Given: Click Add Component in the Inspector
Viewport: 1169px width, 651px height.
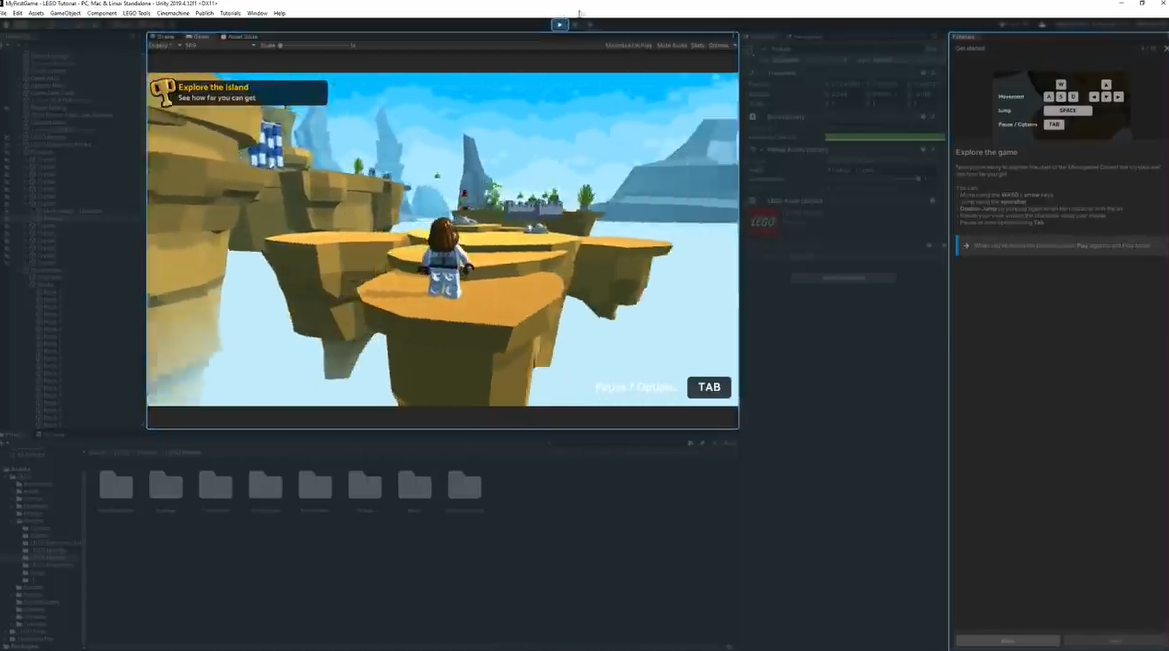Looking at the screenshot, I should coord(843,277).
